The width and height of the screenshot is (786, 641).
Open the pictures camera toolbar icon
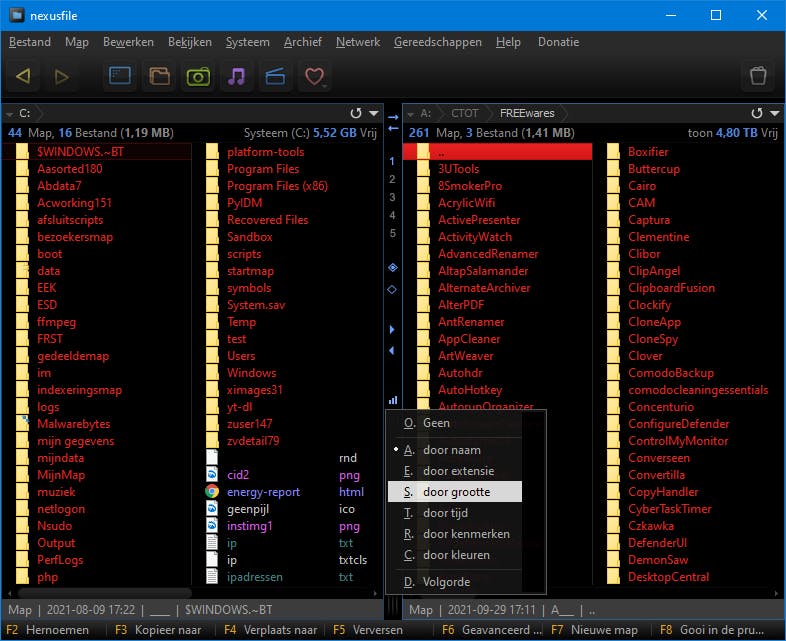pos(199,76)
